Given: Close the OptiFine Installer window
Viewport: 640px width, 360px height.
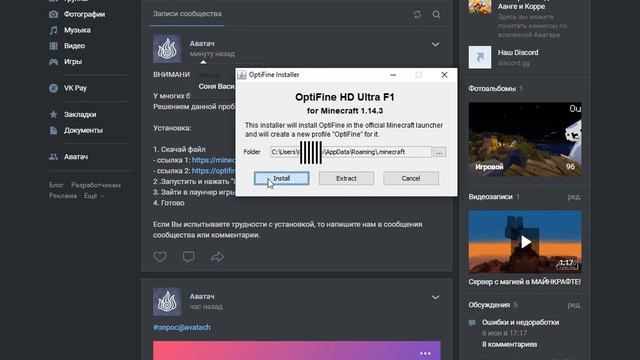Looking at the screenshot, I should [x=444, y=75].
